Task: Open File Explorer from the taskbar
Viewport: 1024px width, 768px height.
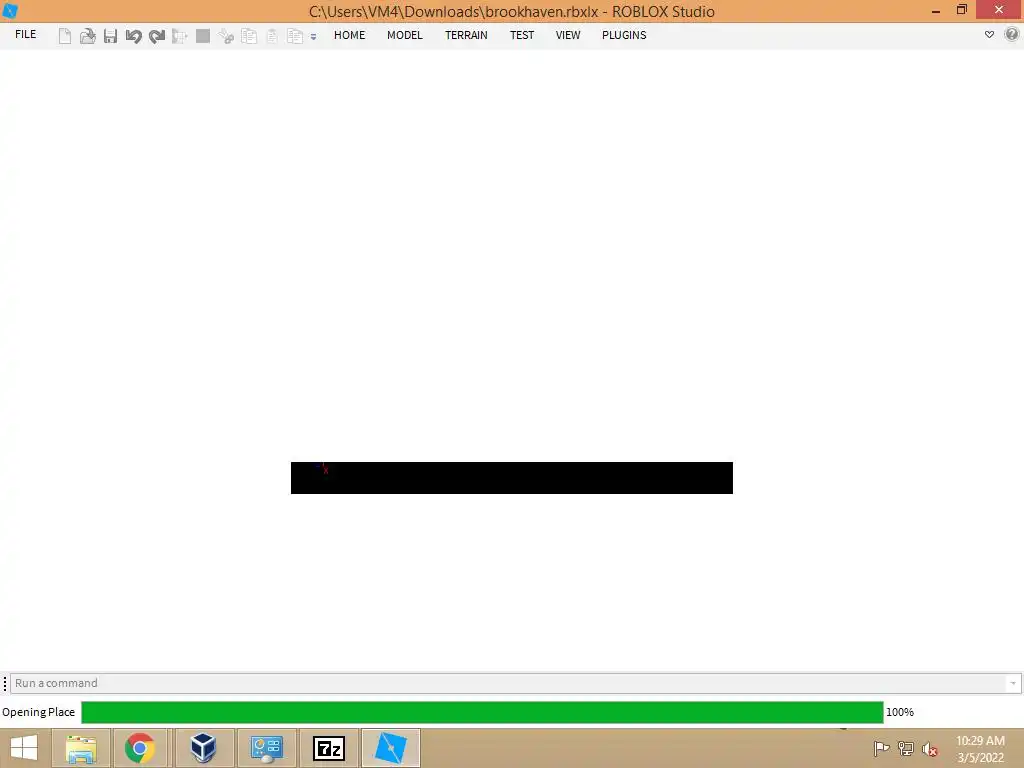Action: coord(81,748)
